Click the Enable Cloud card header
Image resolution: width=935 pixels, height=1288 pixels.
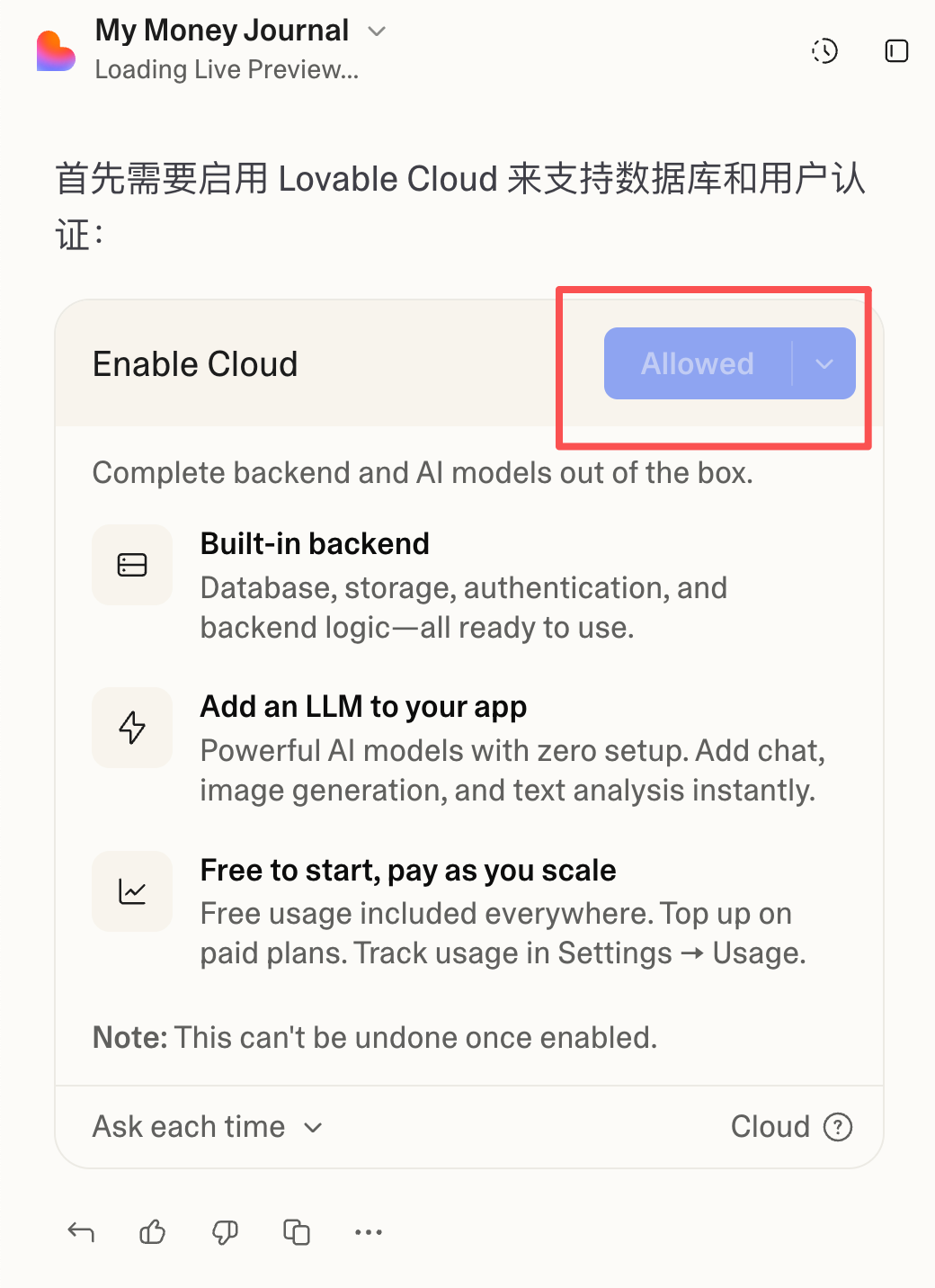coord(195,364)
